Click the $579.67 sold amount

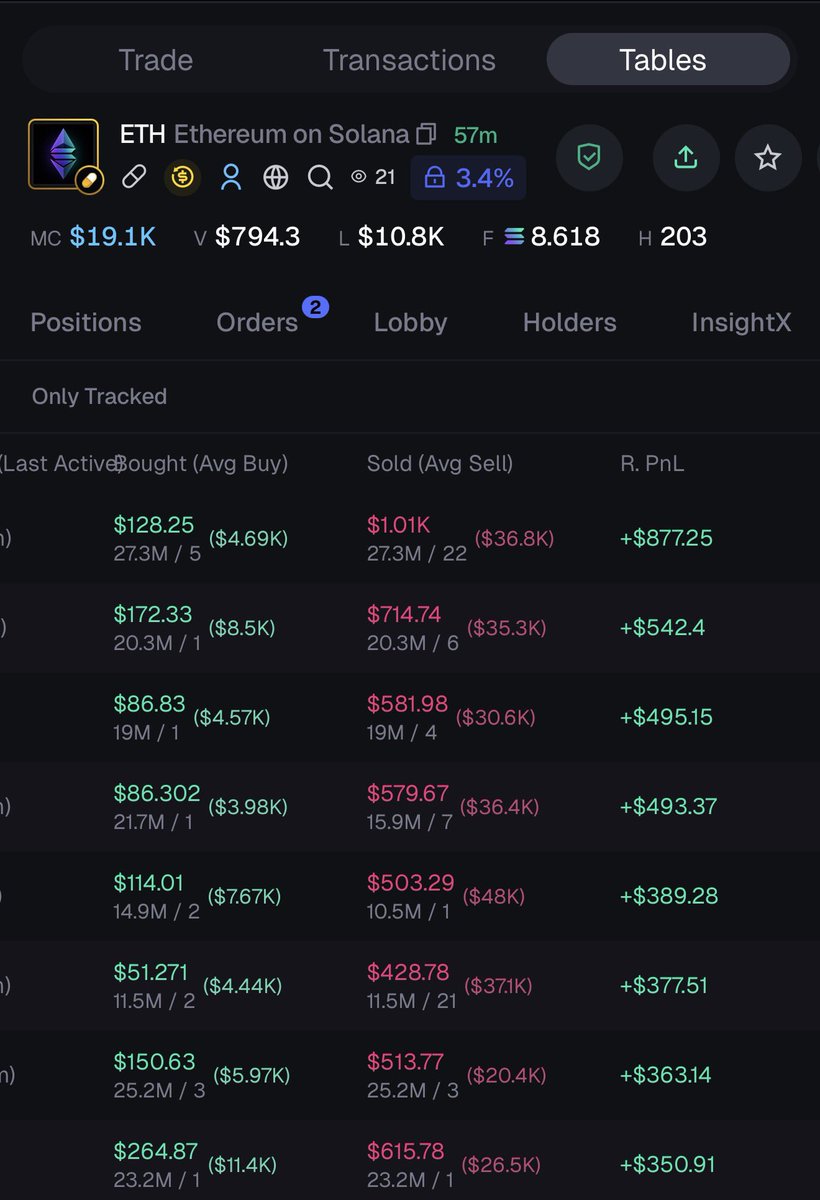click(408, 793)
